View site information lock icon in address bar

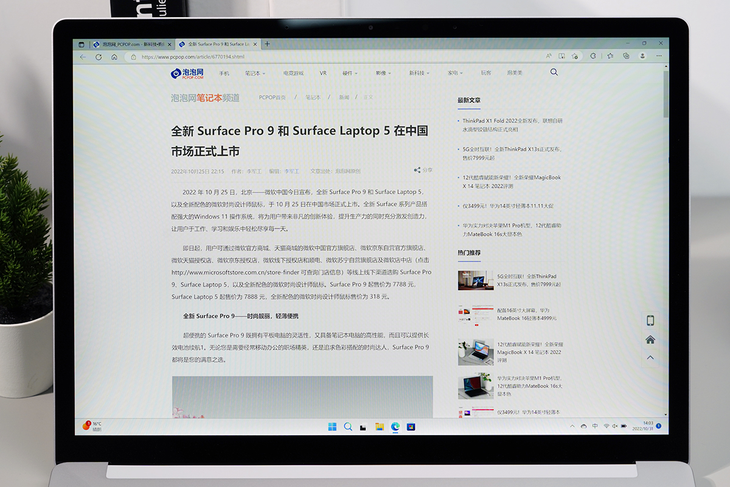(x=134, y=57)
